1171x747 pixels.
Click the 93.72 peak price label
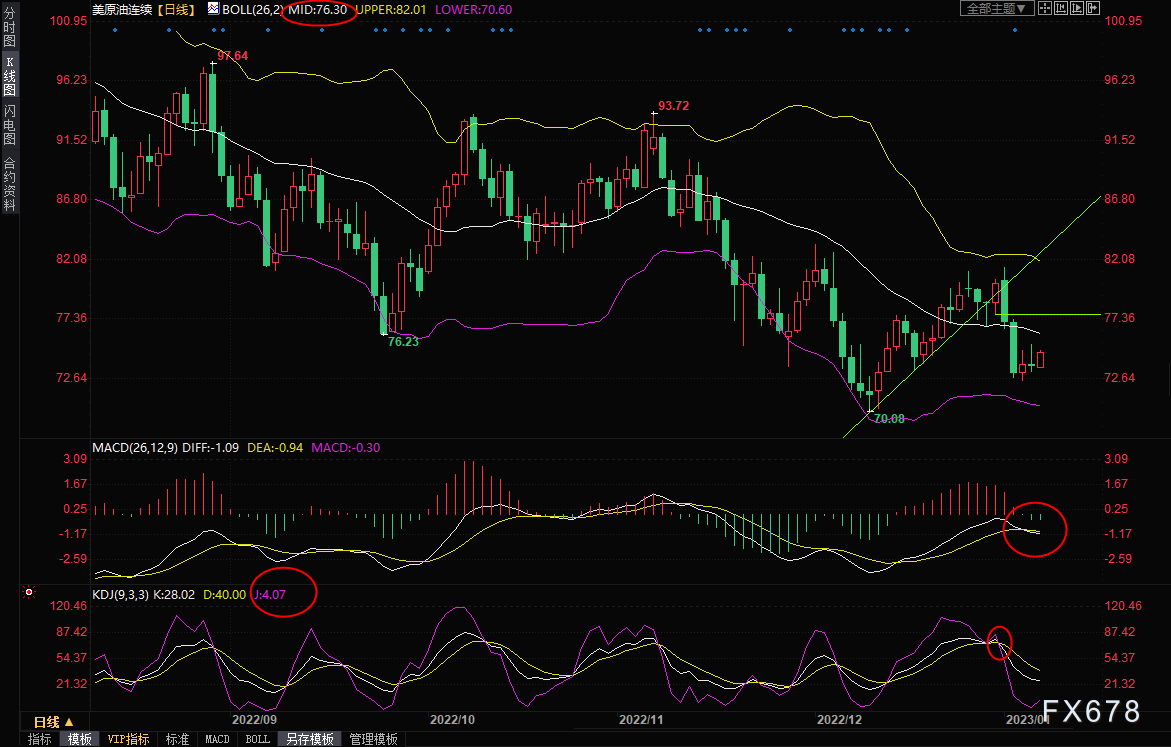coord(674,106)
